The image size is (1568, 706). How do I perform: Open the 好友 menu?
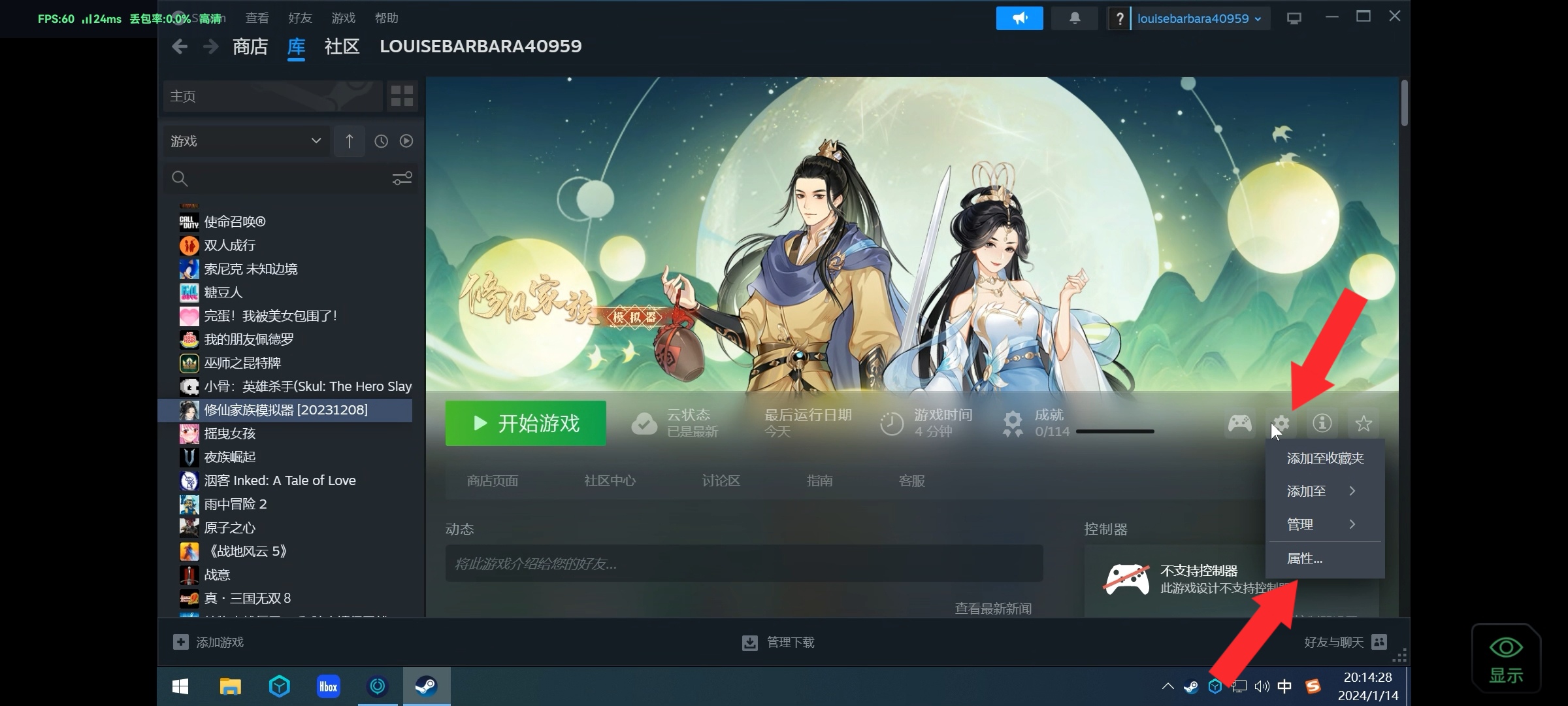pos(300,18)
